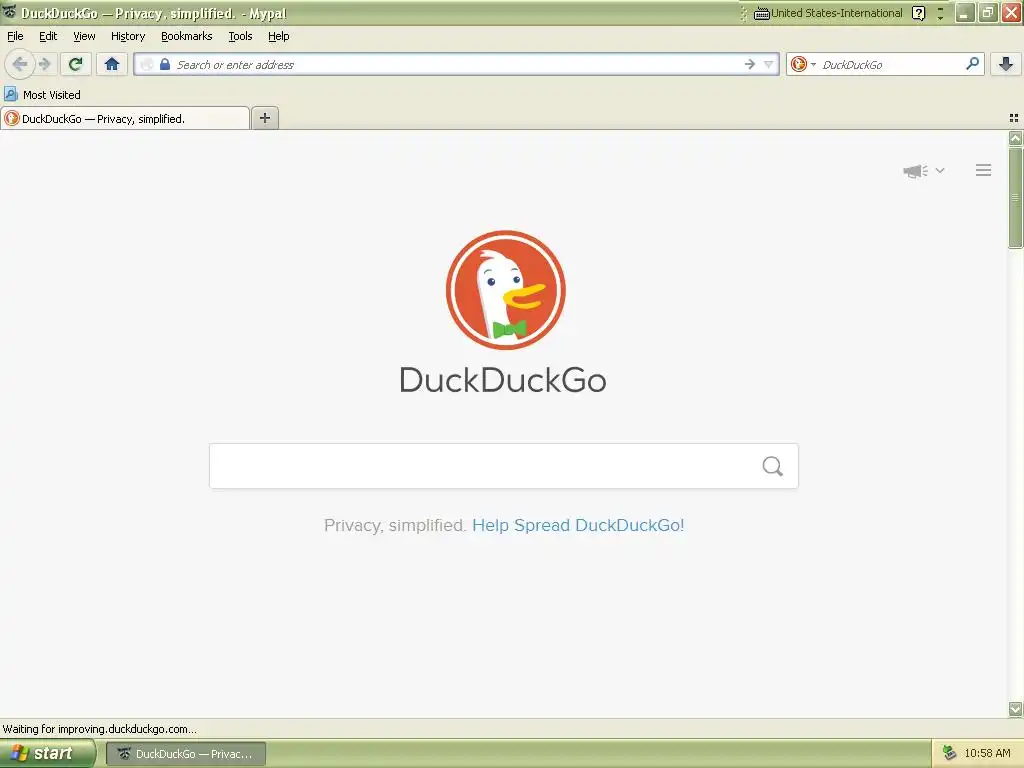This screenshot has height=768, width=1024.
Task: Click the 10:58 AM clock
Action: tap(987, 753)
